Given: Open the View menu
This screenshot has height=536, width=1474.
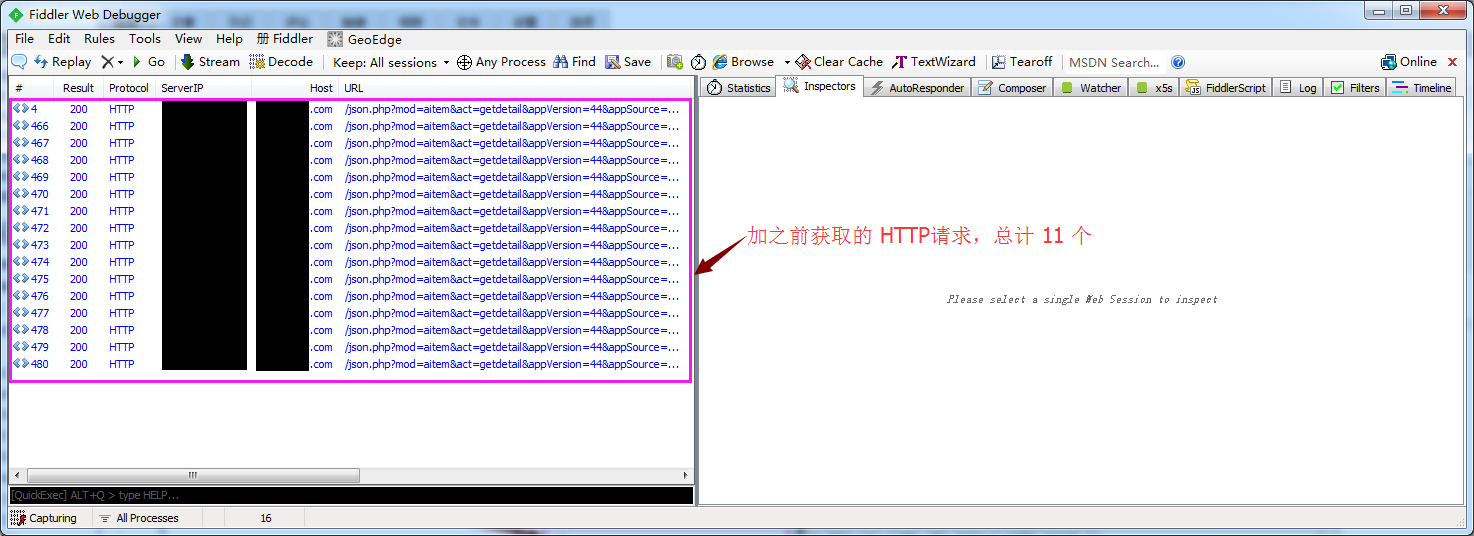Looking at the screenshot, I should click(188, 39).
